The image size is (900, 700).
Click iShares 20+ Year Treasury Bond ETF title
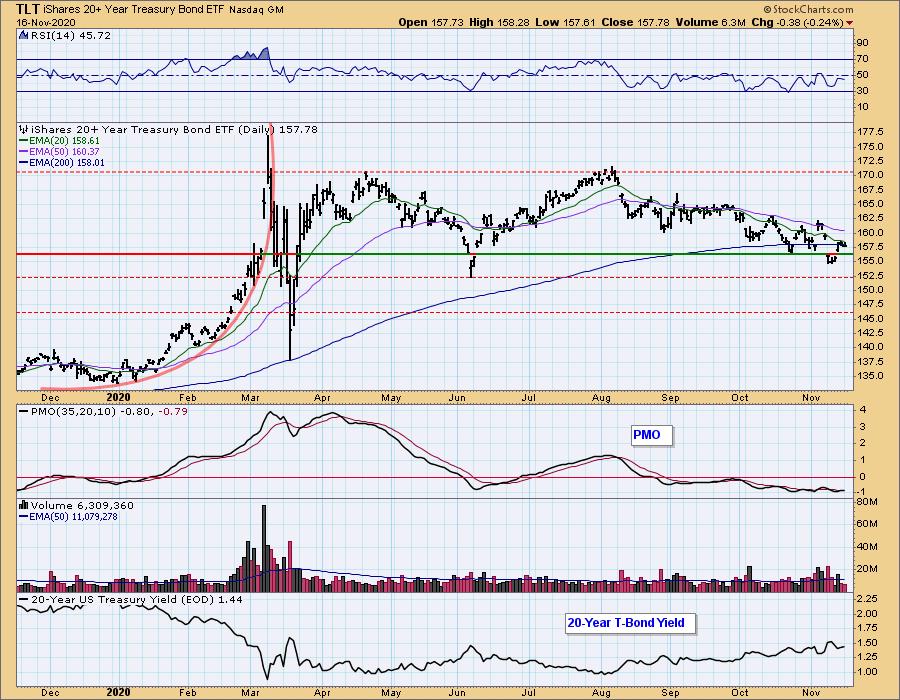pos(134,10)
